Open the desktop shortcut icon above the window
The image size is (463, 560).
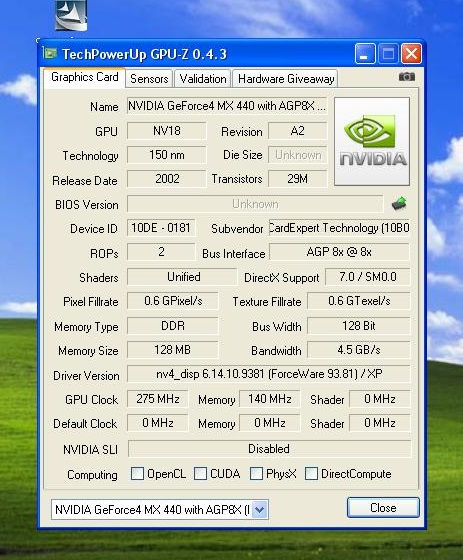71,15
